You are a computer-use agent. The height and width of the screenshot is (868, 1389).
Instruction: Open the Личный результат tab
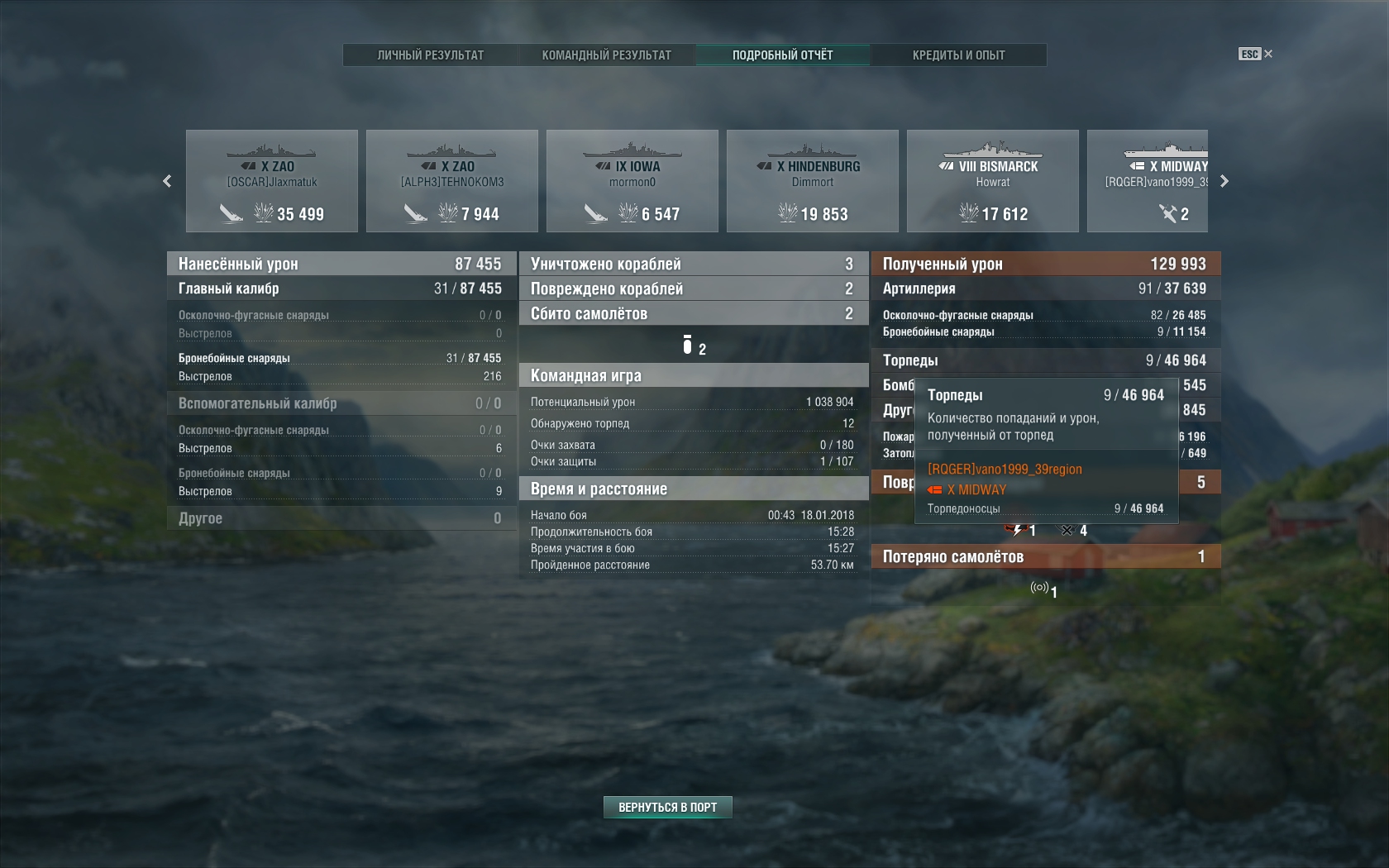[x=431, y=55]
